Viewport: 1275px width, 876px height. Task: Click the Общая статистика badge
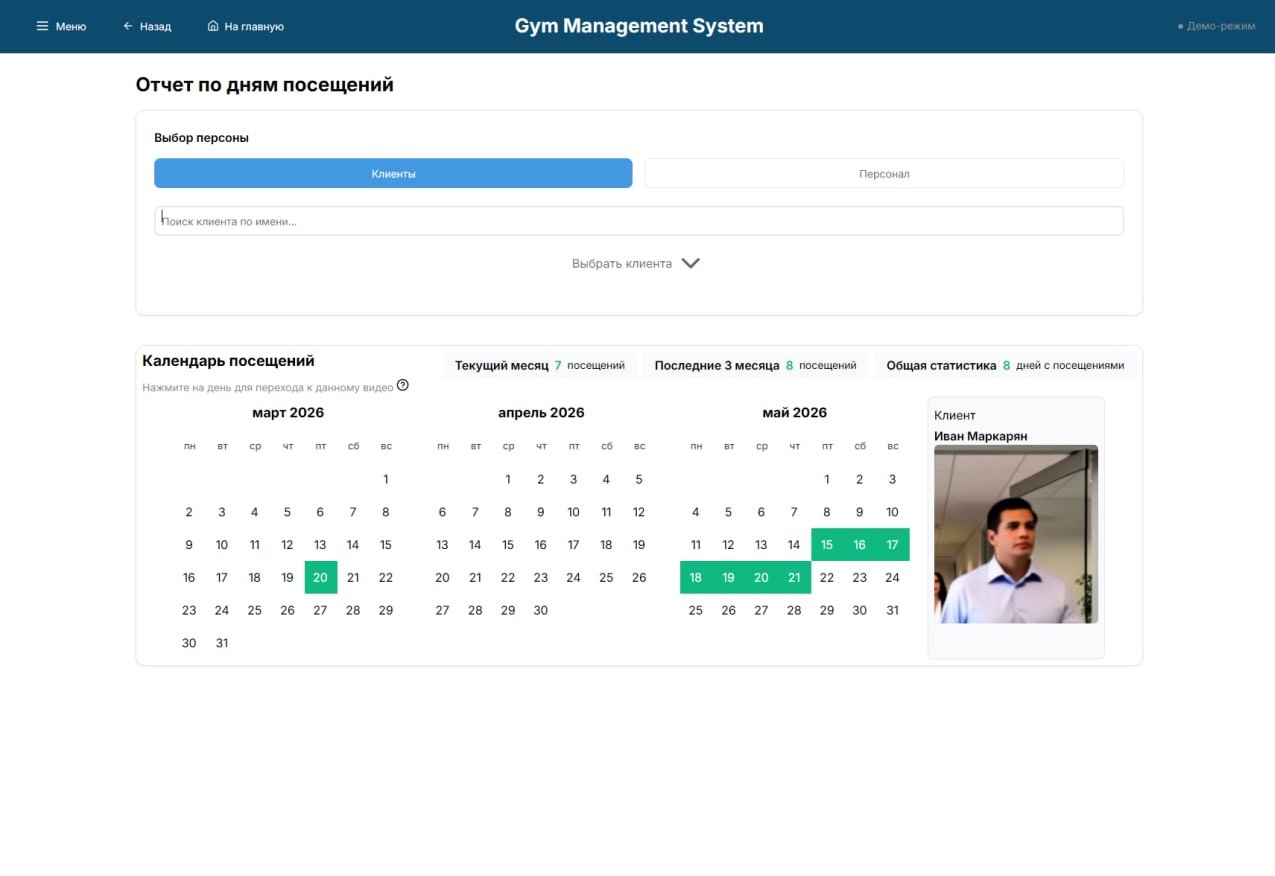[1005, 365]
